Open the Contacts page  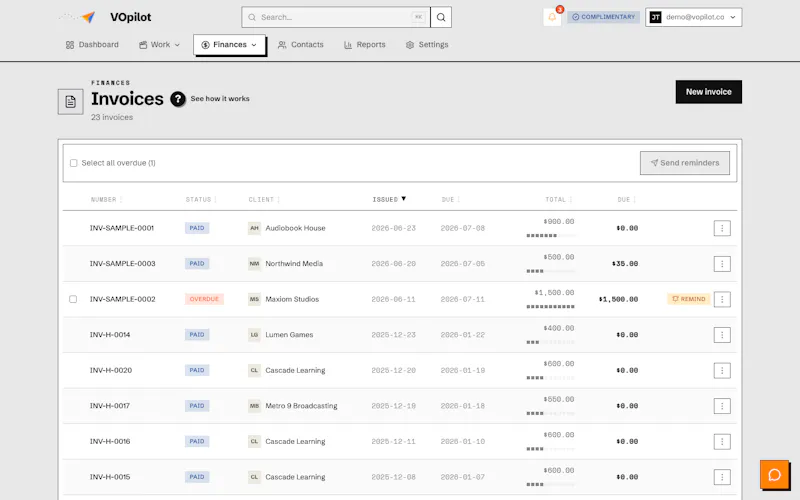point(301,45)
